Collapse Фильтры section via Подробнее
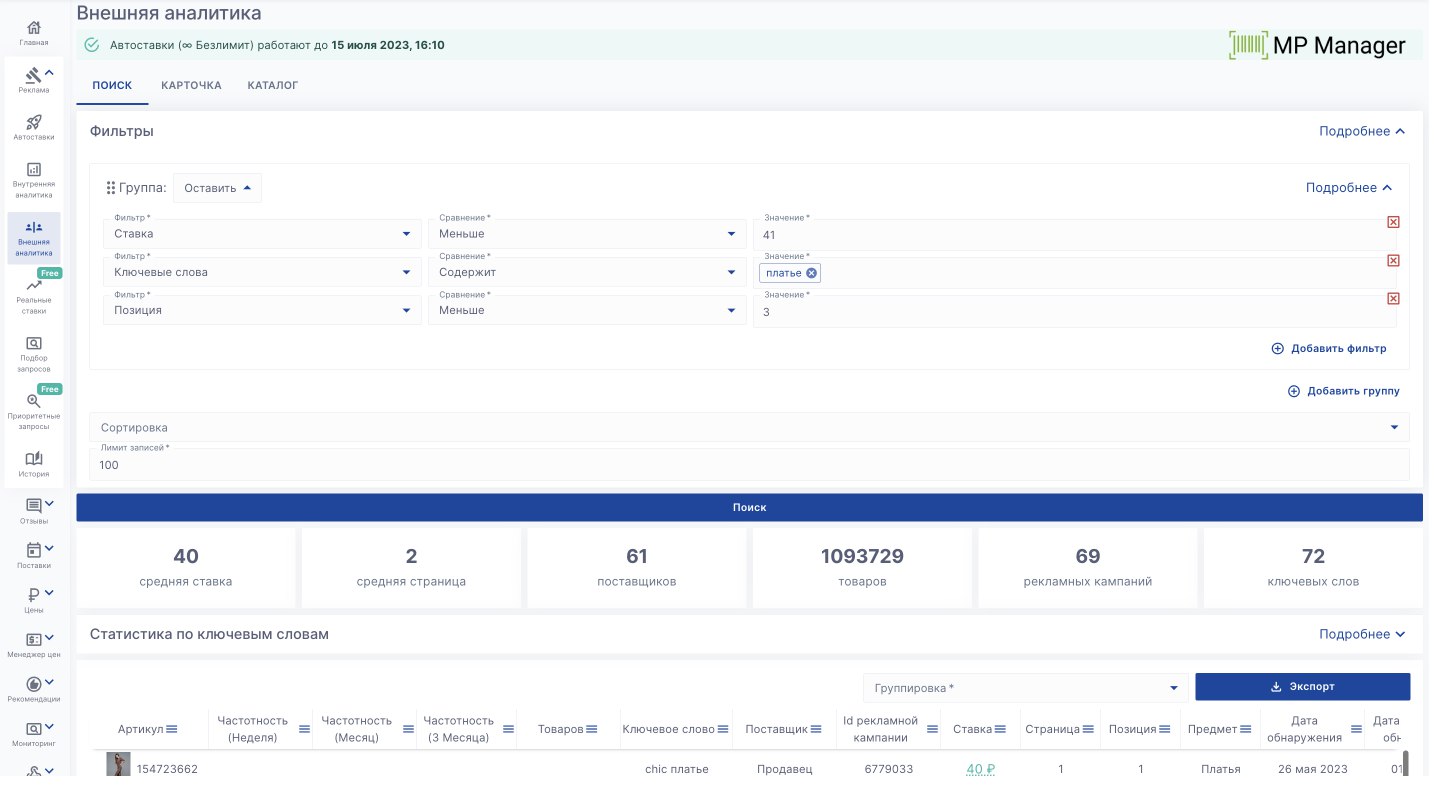This screenshot has height=798, width=1440. pos(1362,131)
